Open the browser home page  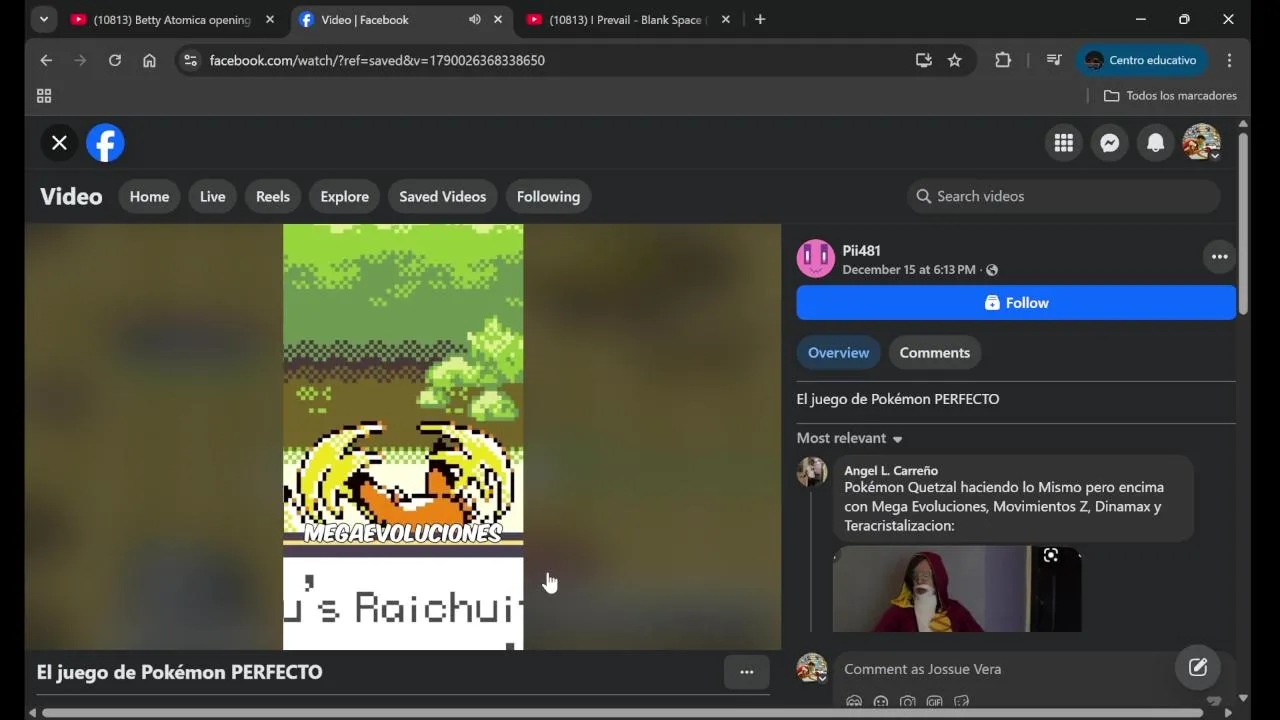pos(149,61)
